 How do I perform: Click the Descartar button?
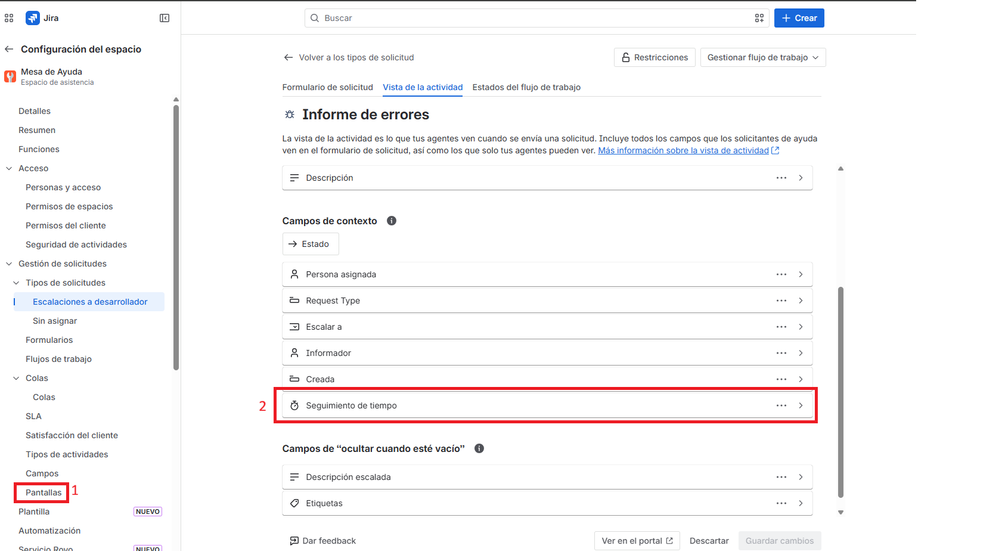coord(709,541)
